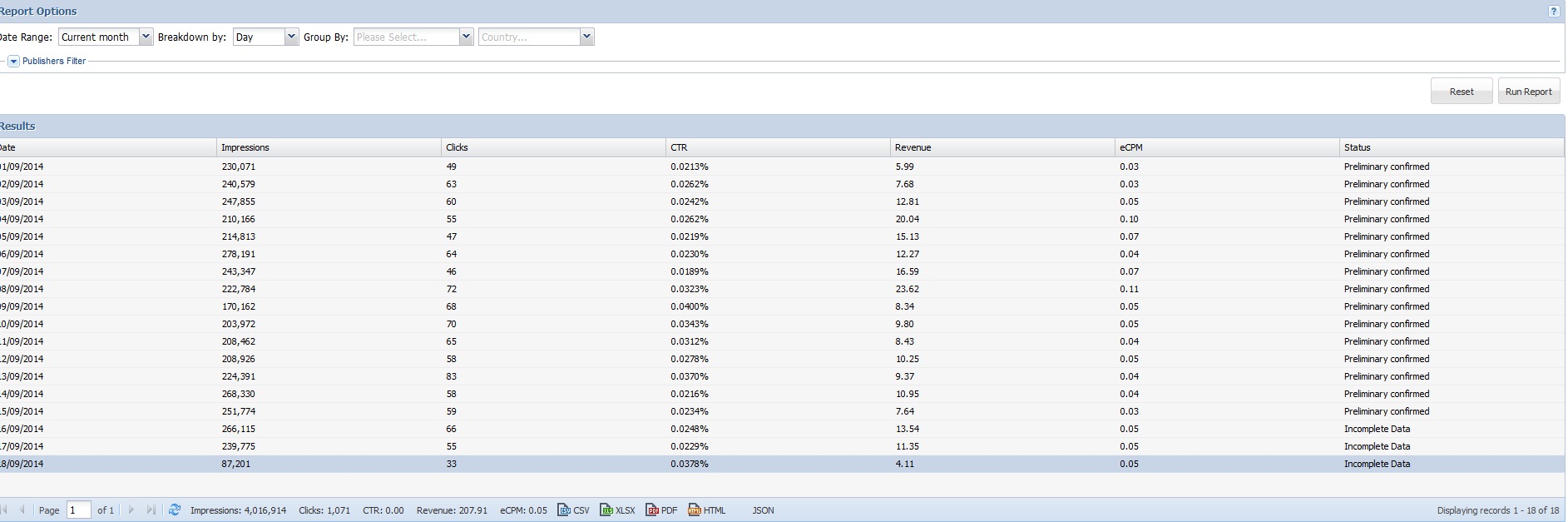Screen dimensions: 1568x522
Task: Open the help icon in Report Options
Action: click(1553, 12)
